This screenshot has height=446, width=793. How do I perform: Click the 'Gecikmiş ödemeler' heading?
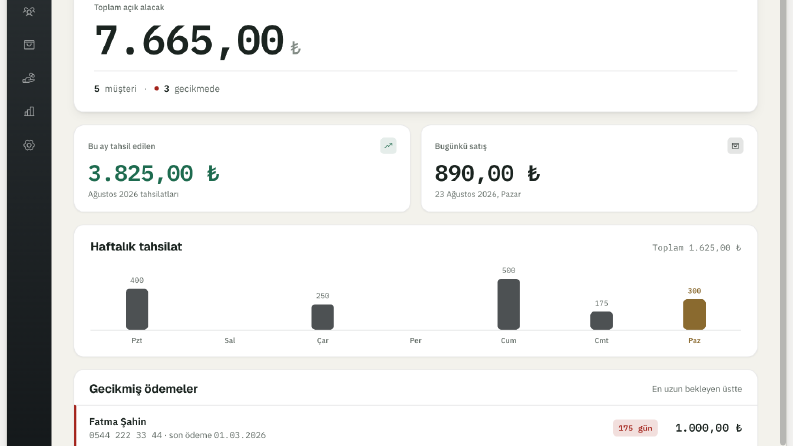coord(143,389)
